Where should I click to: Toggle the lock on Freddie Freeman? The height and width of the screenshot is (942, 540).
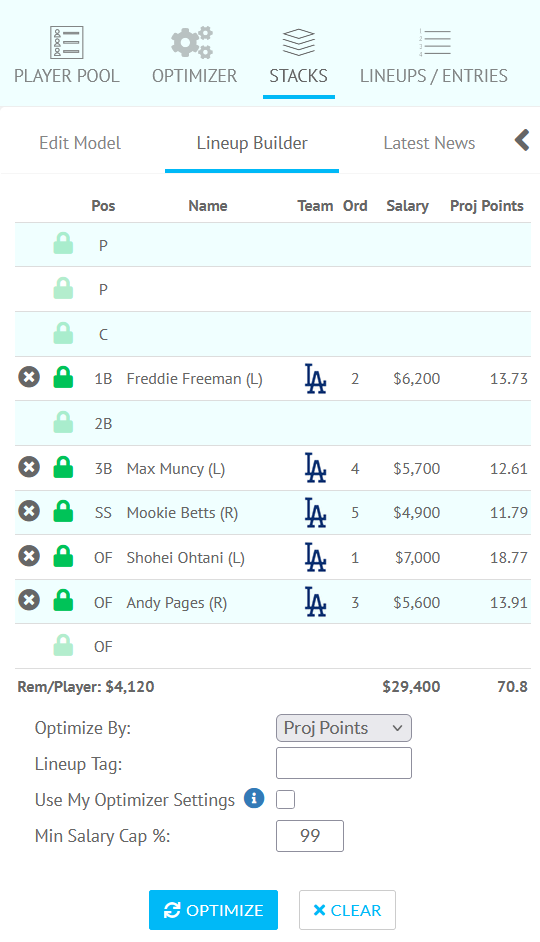click(x=63, y=377)
